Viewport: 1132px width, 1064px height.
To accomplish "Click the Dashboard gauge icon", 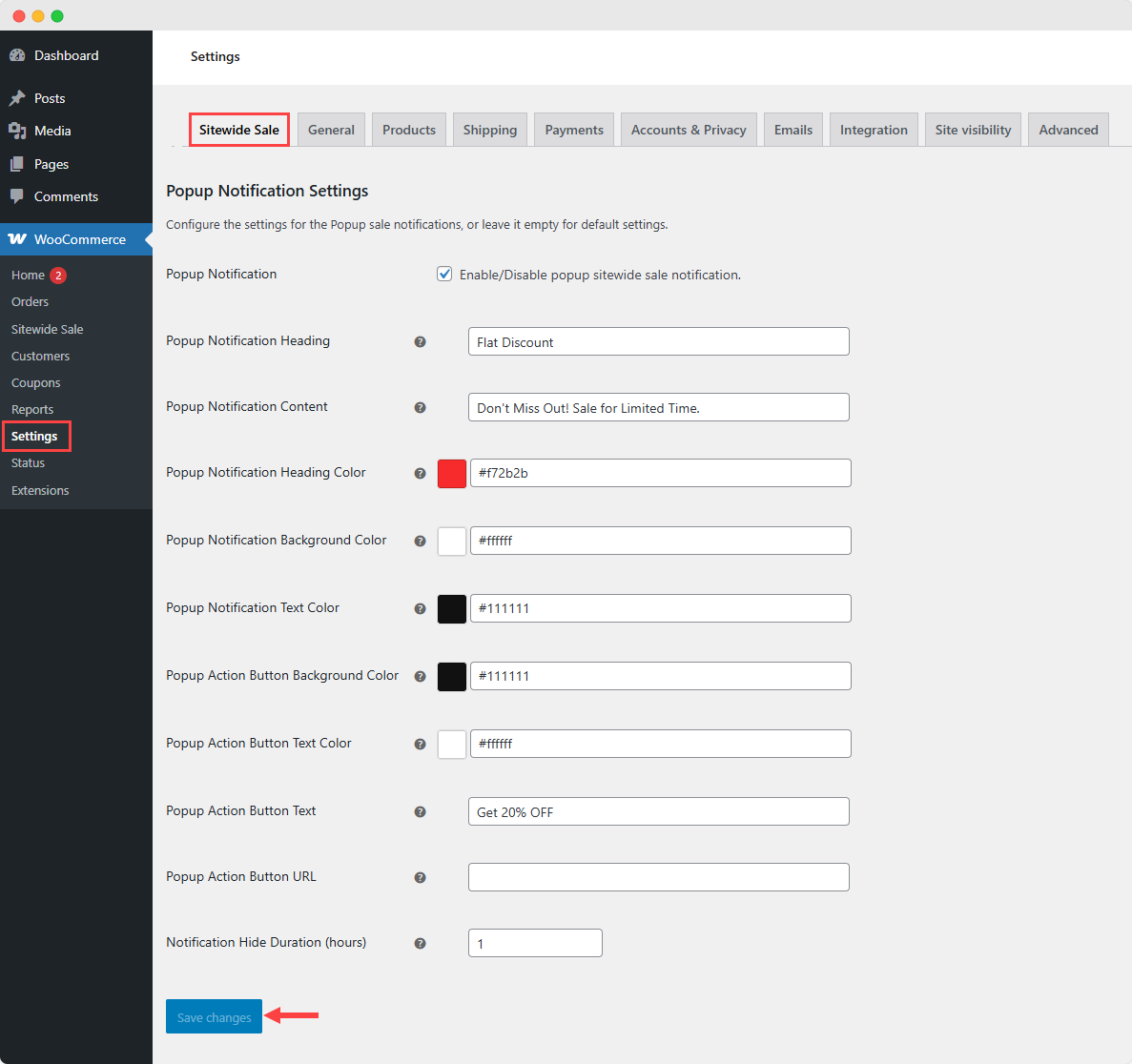I will coord(17,55).
